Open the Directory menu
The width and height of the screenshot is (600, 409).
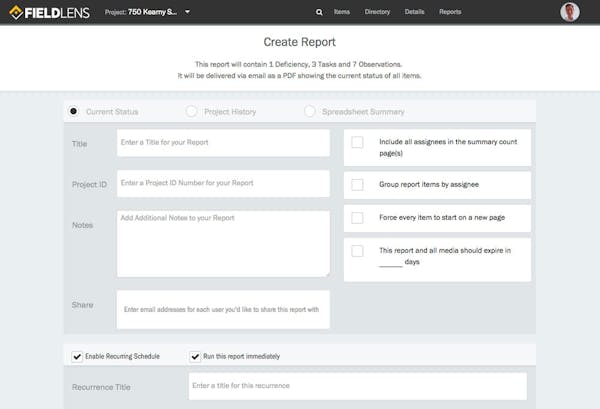click(x=377, y=12)
